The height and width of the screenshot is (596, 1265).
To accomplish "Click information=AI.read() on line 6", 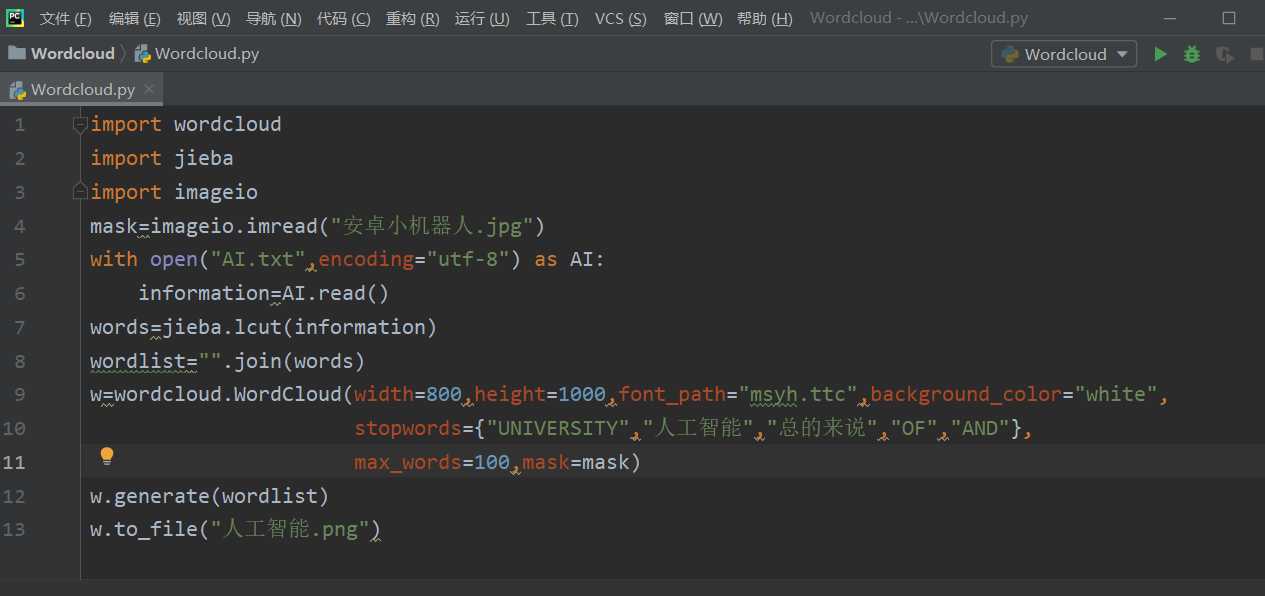I will (263, 294).
